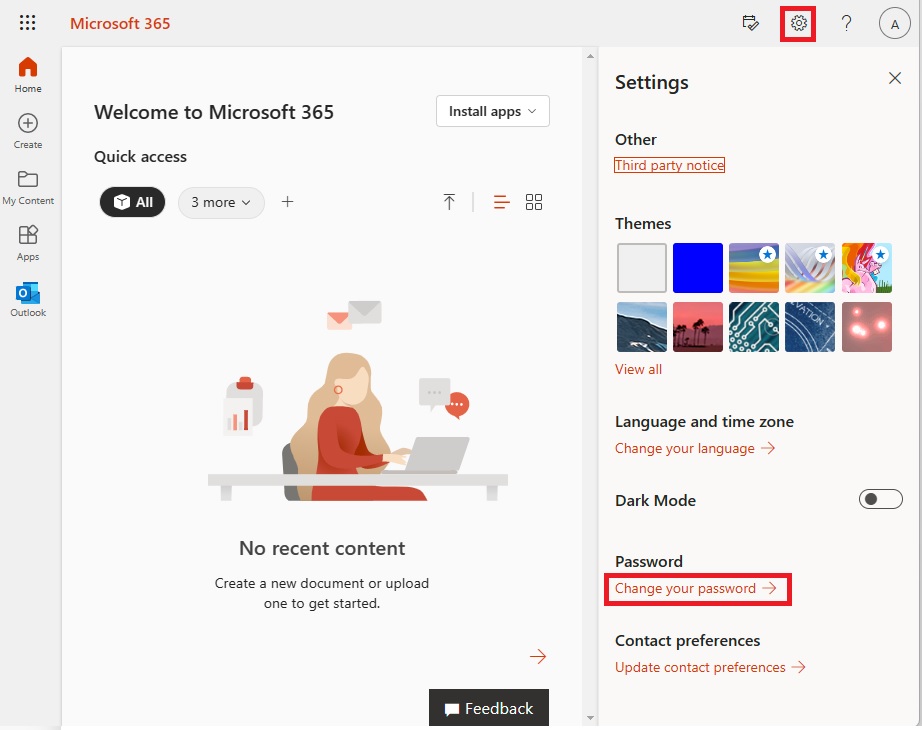922x730 pixels.
Task: Click Update contact preferences link
Action: [x=710, y=667]
